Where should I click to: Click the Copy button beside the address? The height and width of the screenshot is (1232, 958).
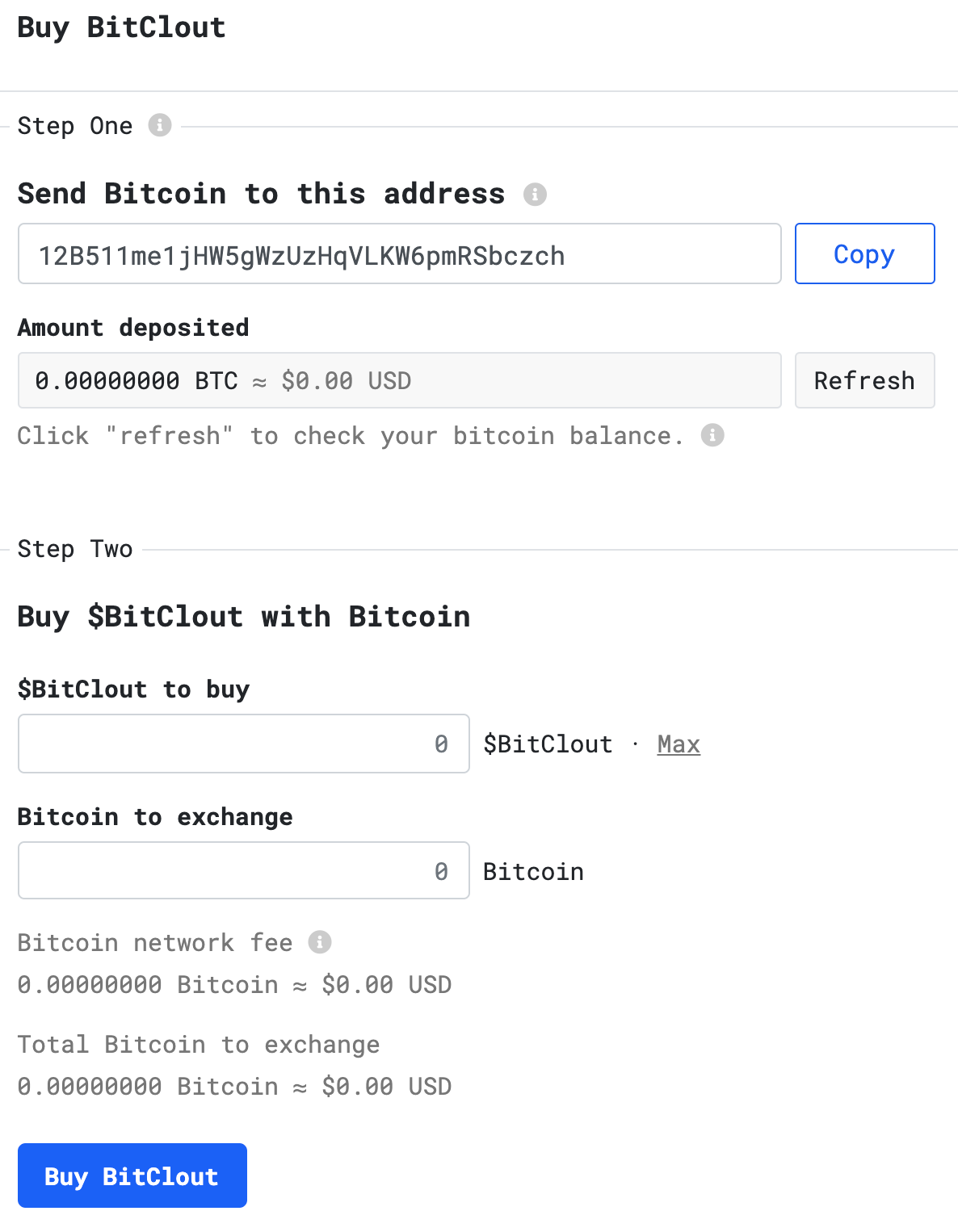tap(864, 254)
